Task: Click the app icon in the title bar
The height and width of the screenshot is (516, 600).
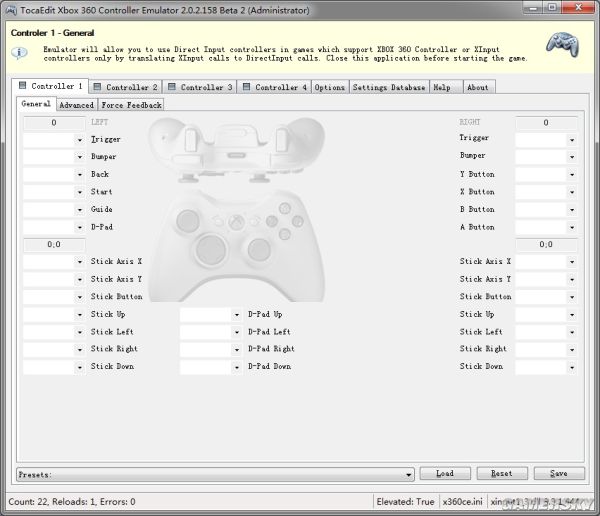Action: 11,10
